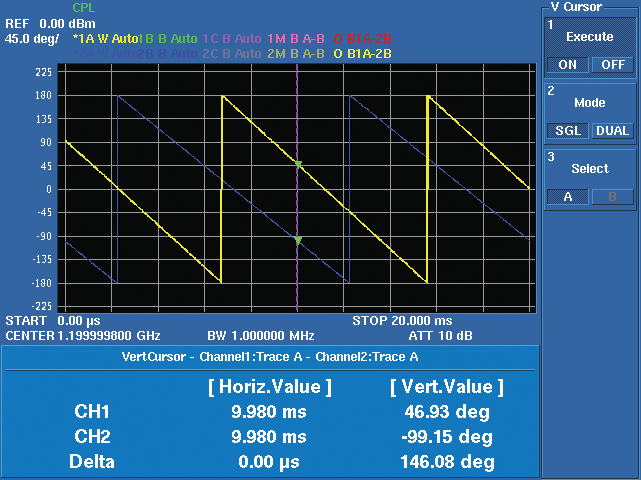Turn the V Cursor ON

coord(568,65)
